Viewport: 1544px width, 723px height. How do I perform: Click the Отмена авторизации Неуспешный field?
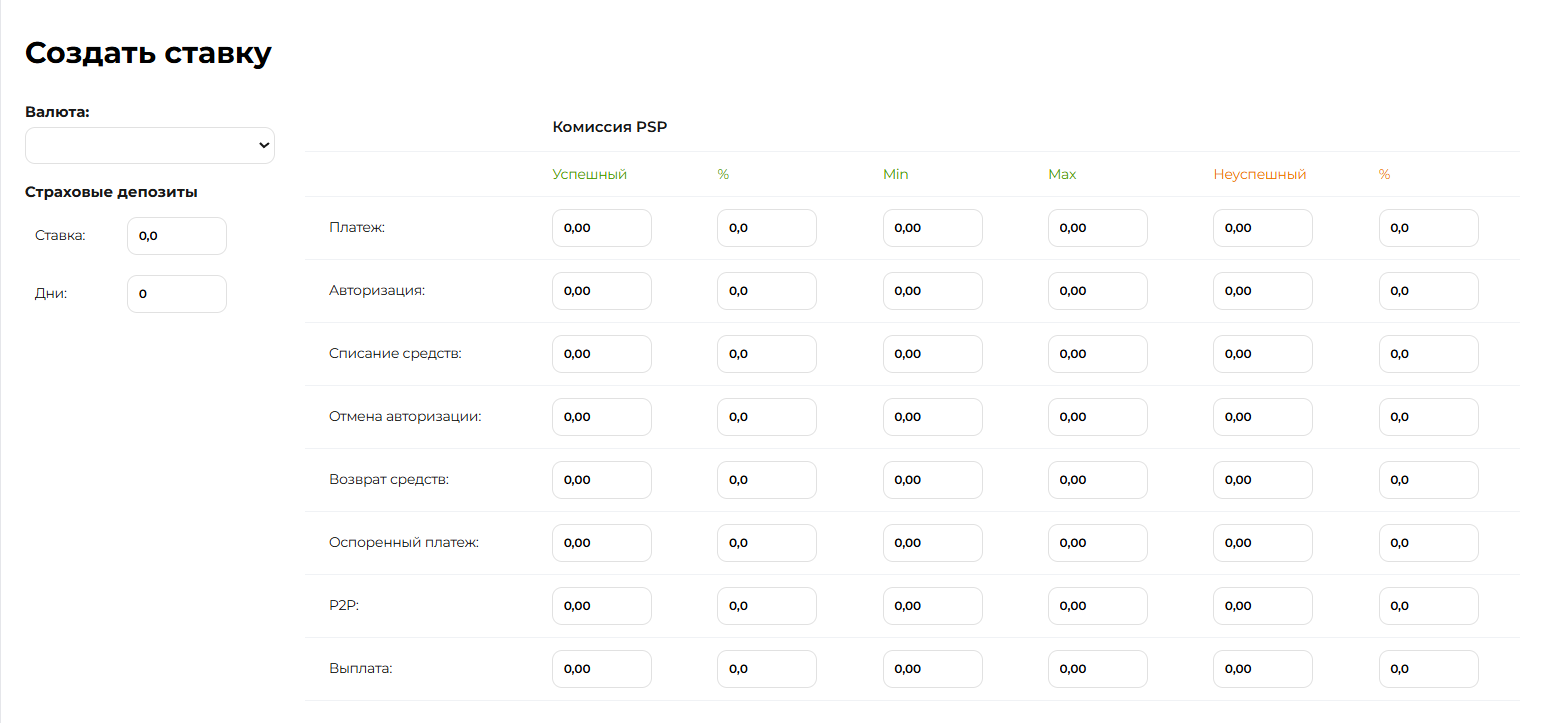pyautogui.click(x=1262, y=417)
